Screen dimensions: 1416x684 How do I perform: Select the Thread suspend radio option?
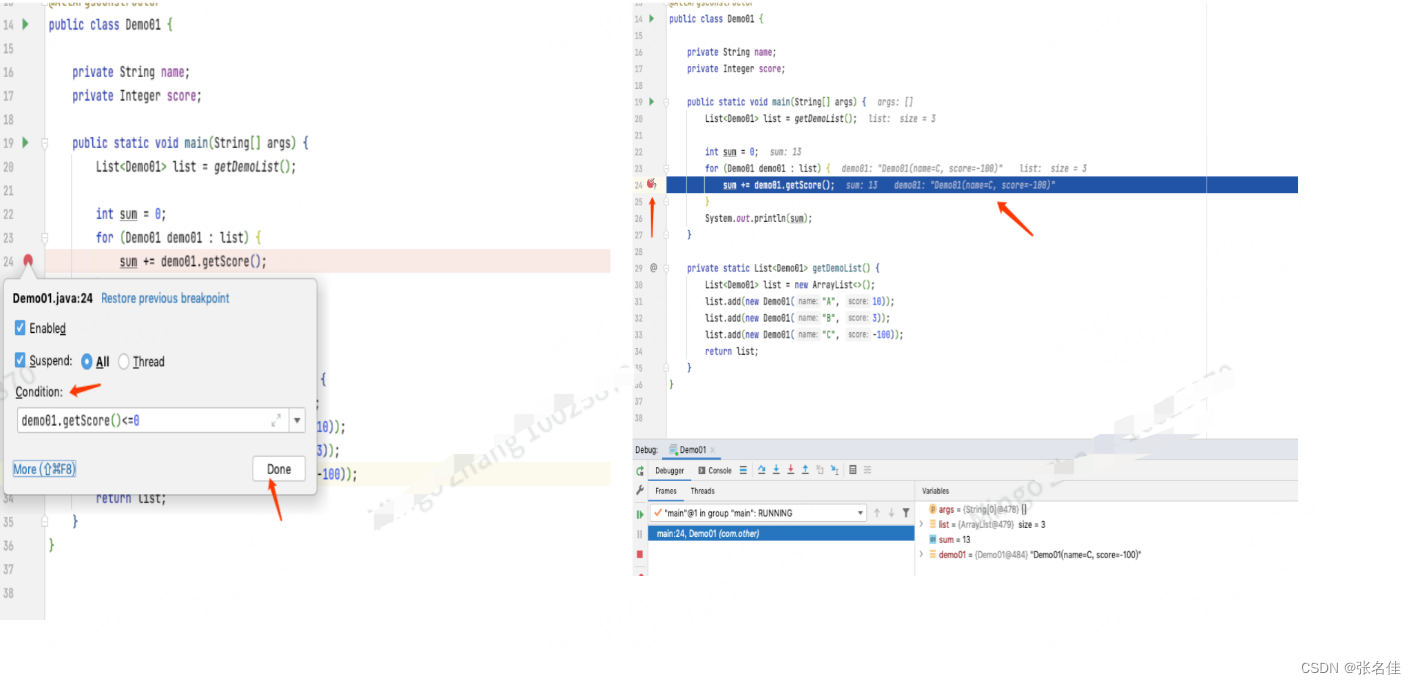coord(124,362)
